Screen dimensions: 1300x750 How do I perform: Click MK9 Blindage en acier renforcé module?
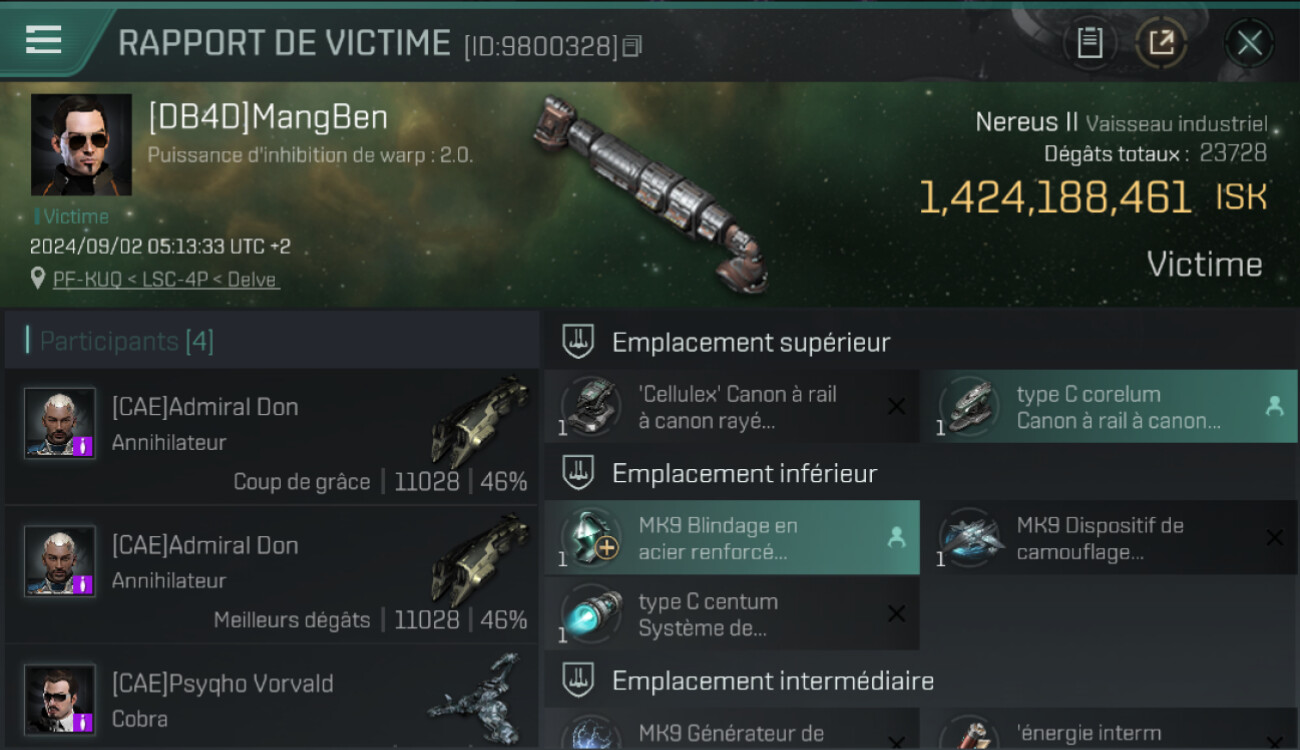pyautogui.click(x=732, y=538)
